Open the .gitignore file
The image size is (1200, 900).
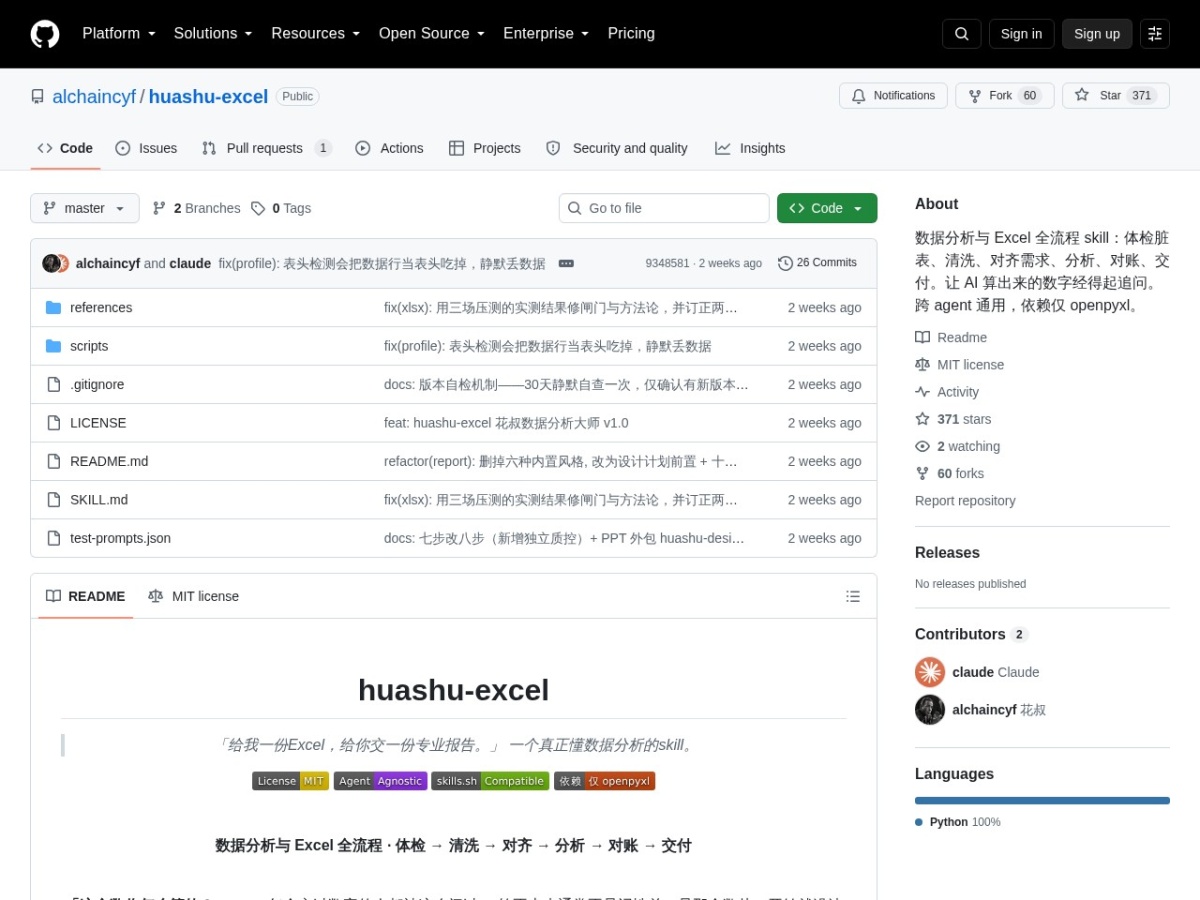pyautogui.click(x=97, y=385)
